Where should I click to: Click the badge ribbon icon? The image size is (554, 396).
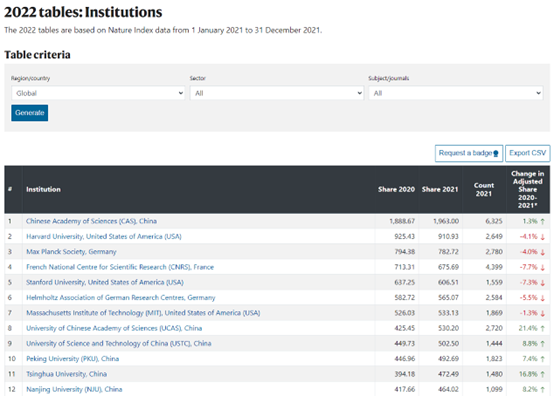pos(496,154)
